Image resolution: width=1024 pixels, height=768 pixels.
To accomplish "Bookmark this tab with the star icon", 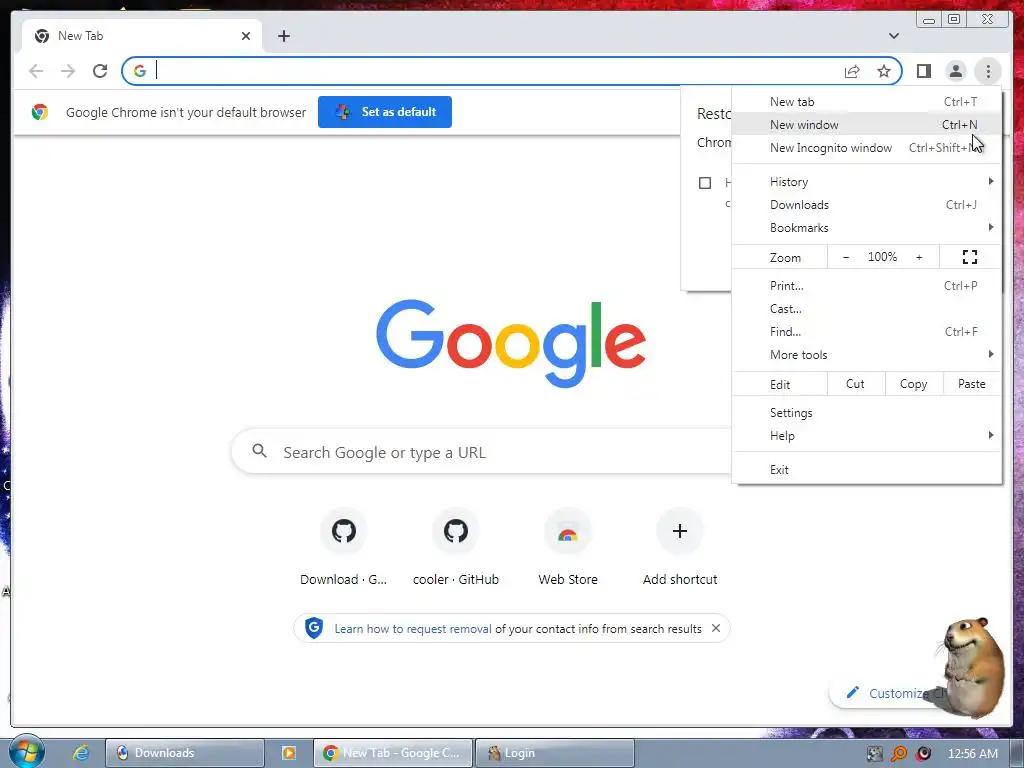I will coord(884,71).
